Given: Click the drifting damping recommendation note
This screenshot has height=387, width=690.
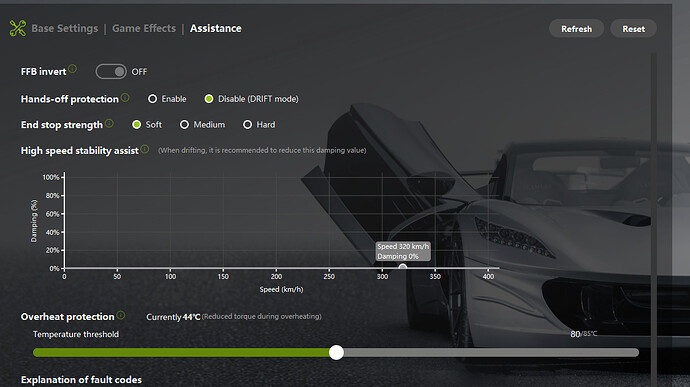Looking at the screenshot, I should click(262, 150).
